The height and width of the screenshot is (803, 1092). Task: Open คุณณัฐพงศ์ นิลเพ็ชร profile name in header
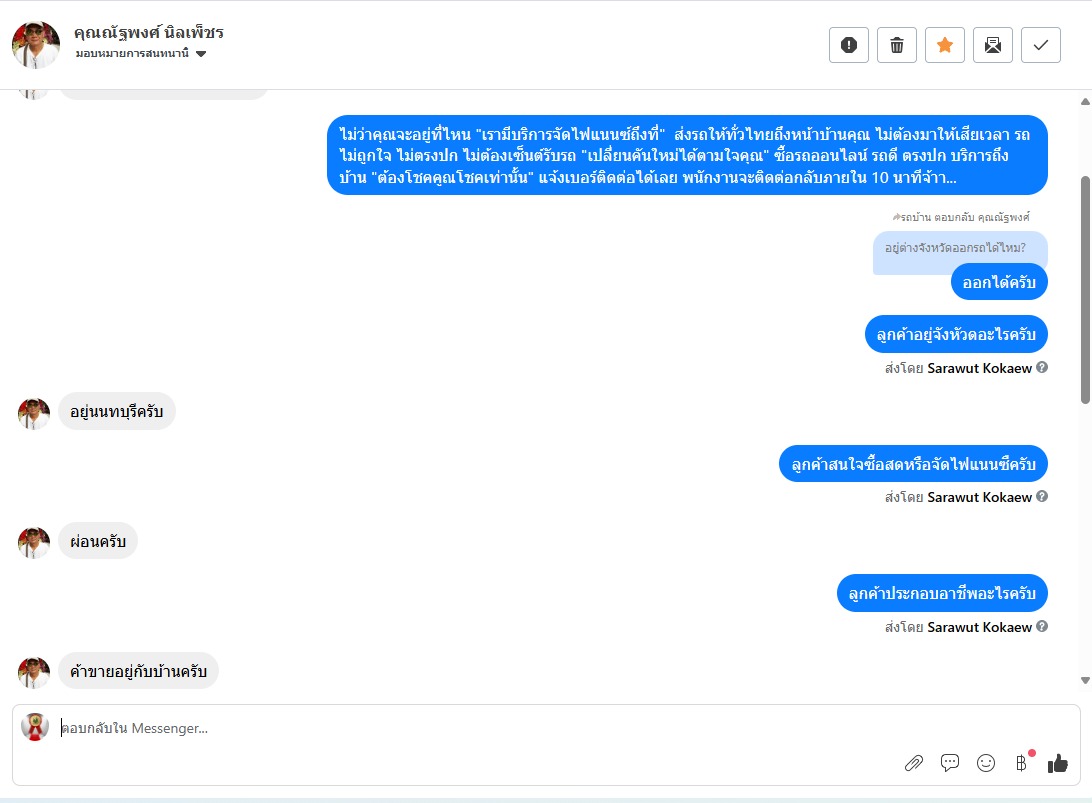pos(149,32)
